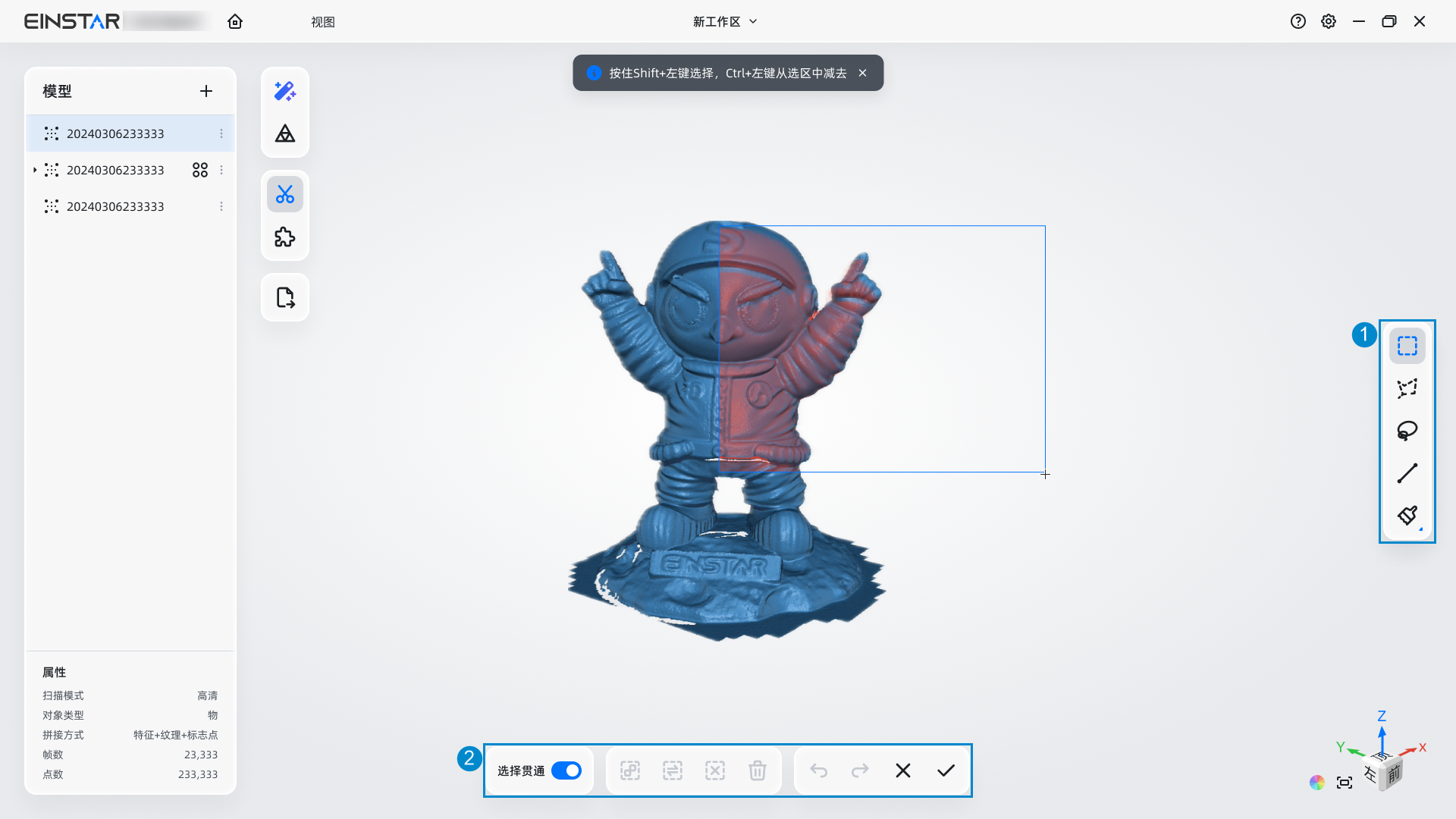1456x819 pixels.
Task: Expand the second 20240306233333 tree item
Action: click(35, 170)
